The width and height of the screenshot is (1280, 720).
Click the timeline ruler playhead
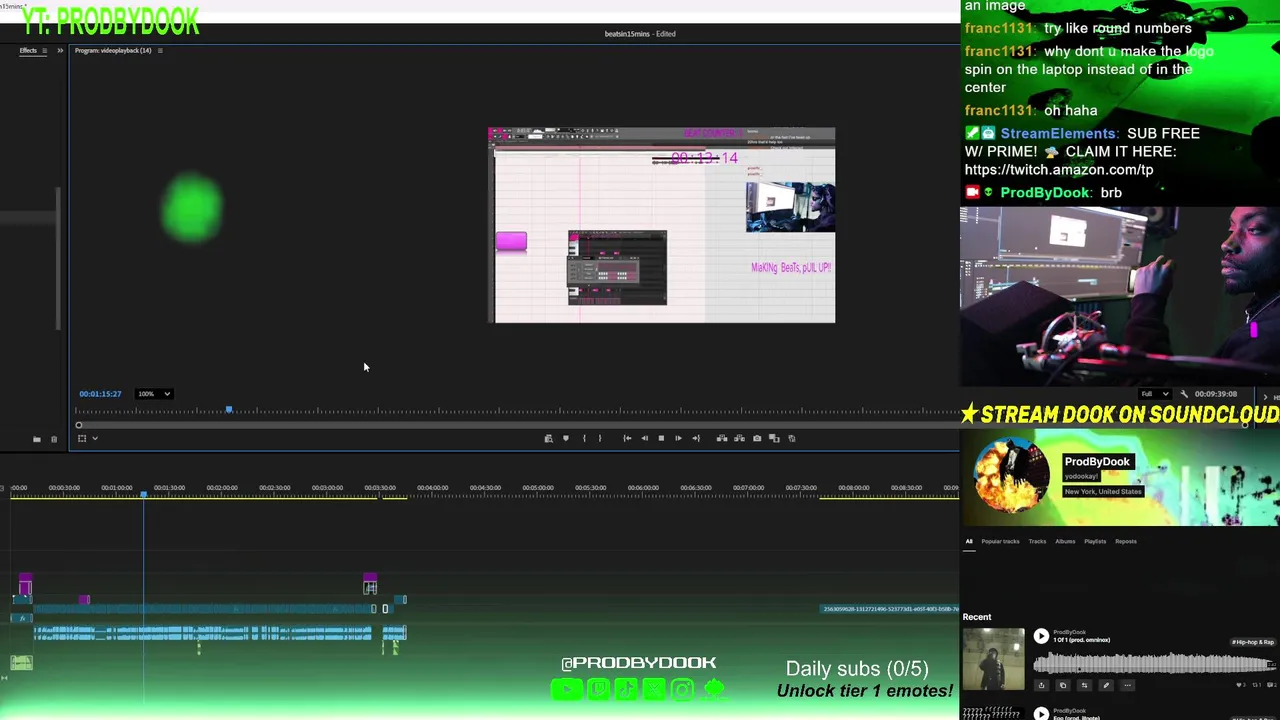(143, 494)
